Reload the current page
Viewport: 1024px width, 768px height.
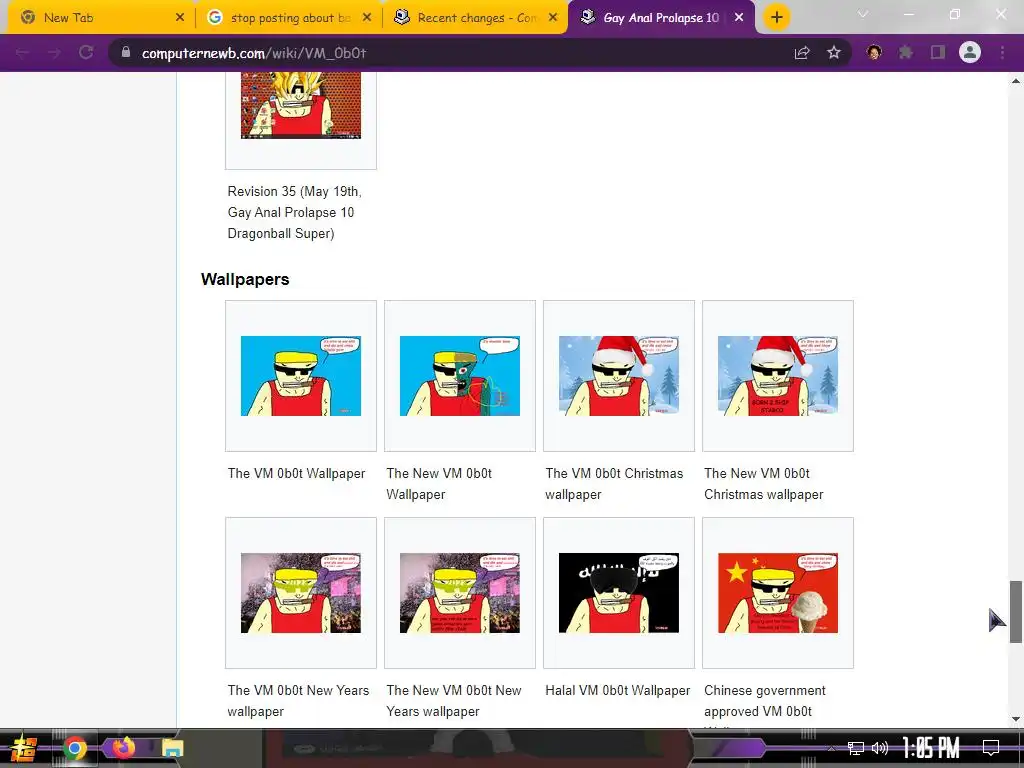(x=86, y=53)
